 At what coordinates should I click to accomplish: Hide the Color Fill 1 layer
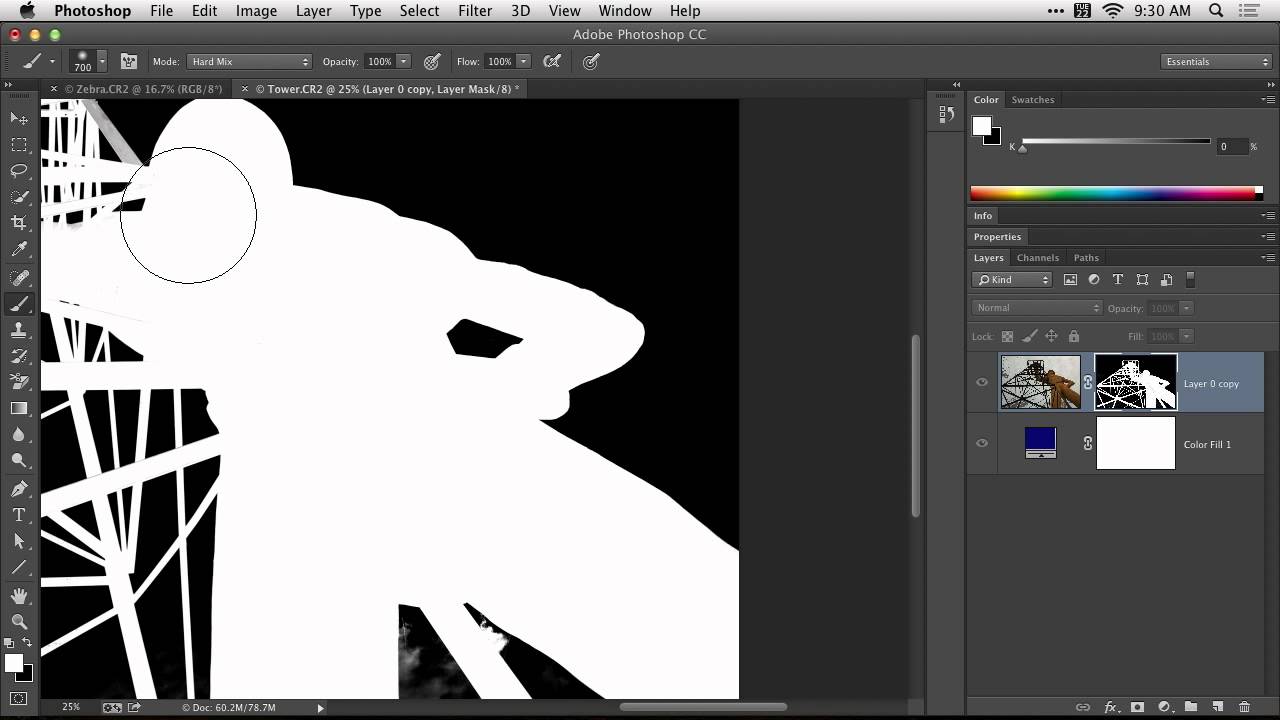tap(982, 443)
